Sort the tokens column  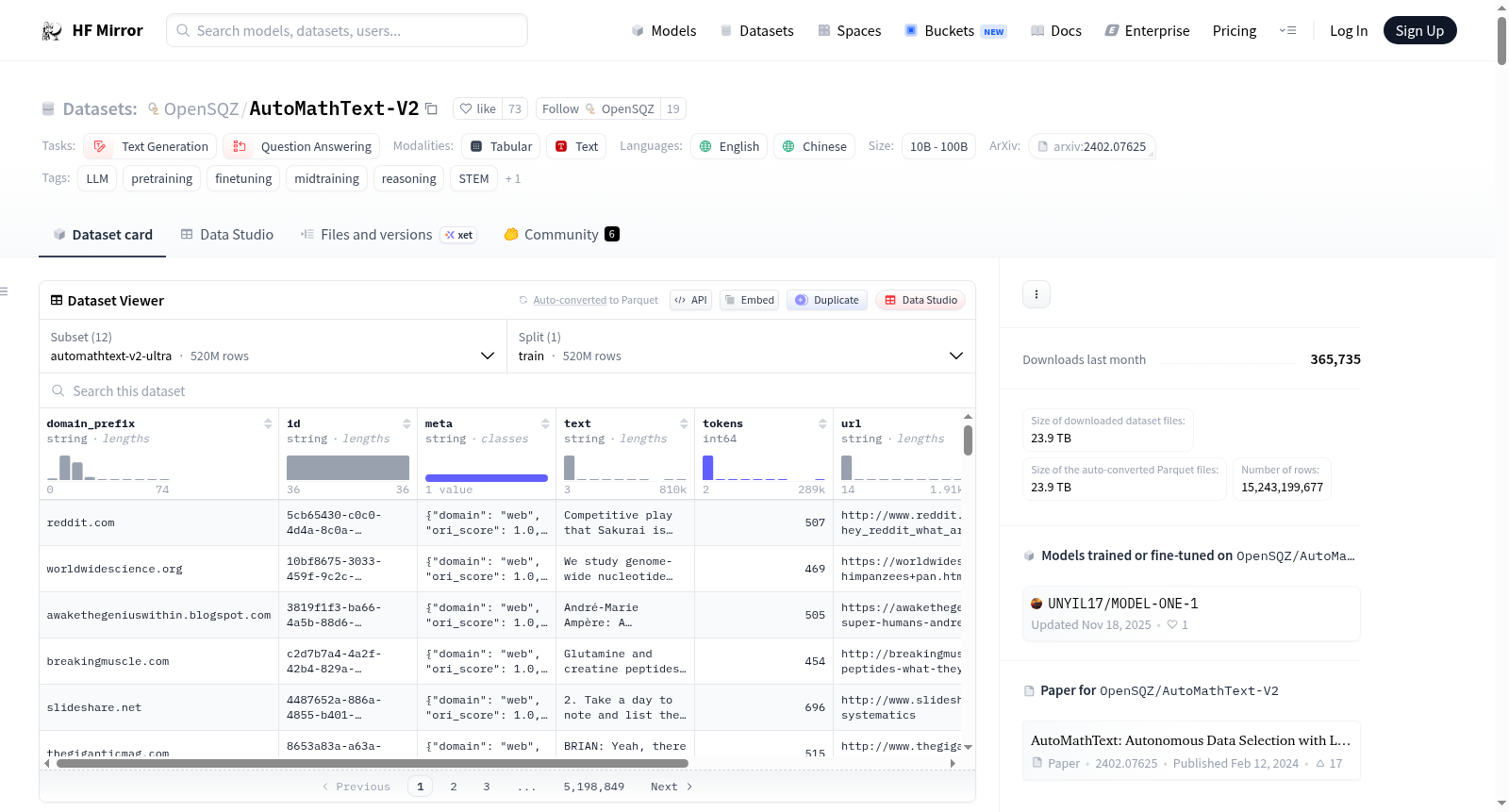[x=822, y=423]
